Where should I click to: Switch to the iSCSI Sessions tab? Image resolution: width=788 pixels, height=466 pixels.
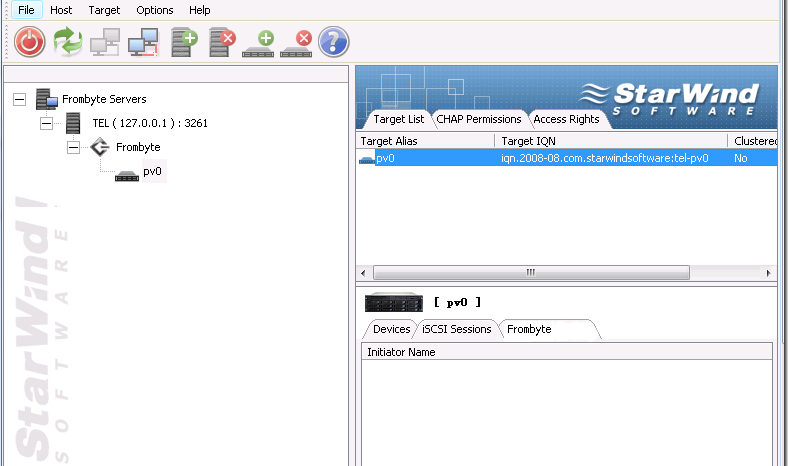(x=456, y=329)
